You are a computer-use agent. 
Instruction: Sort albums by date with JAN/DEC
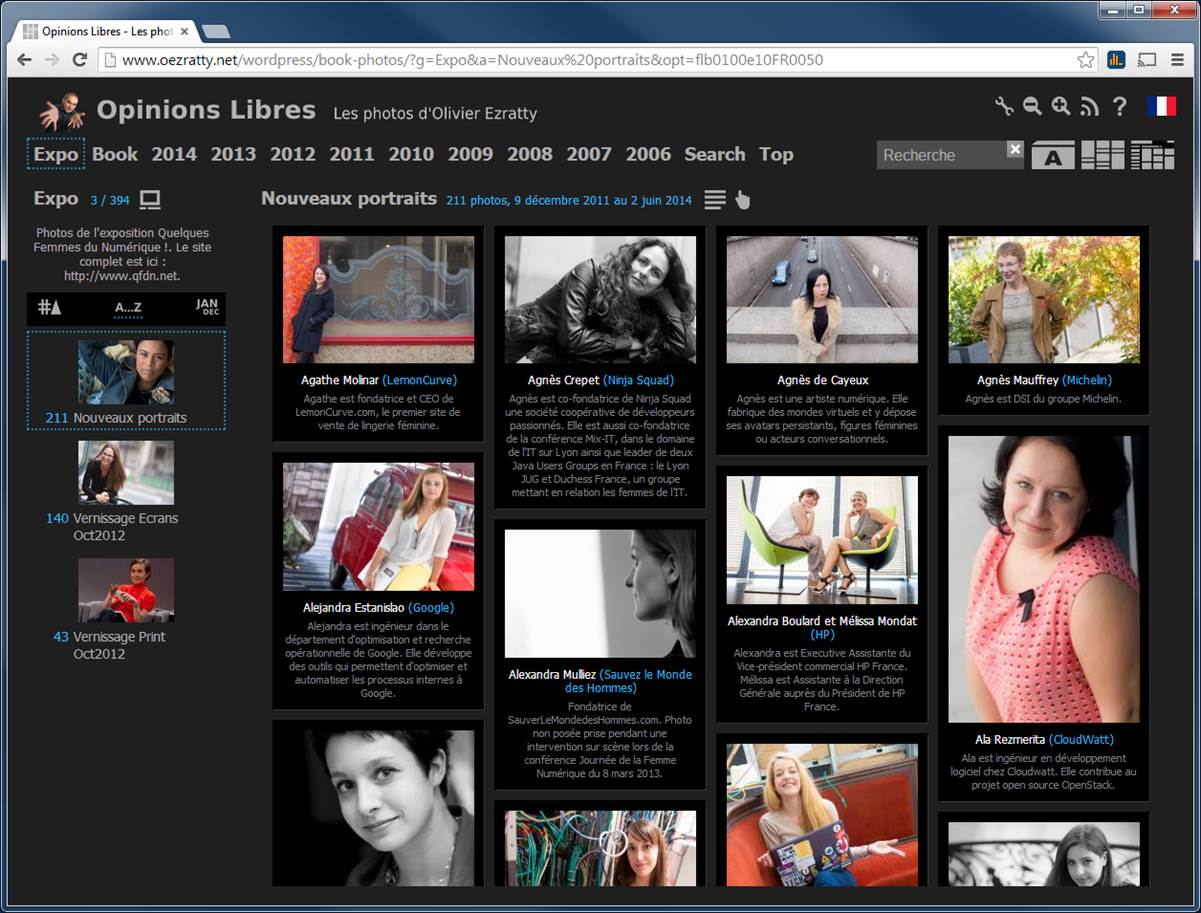pyautogui.click(x=207, y=307)
